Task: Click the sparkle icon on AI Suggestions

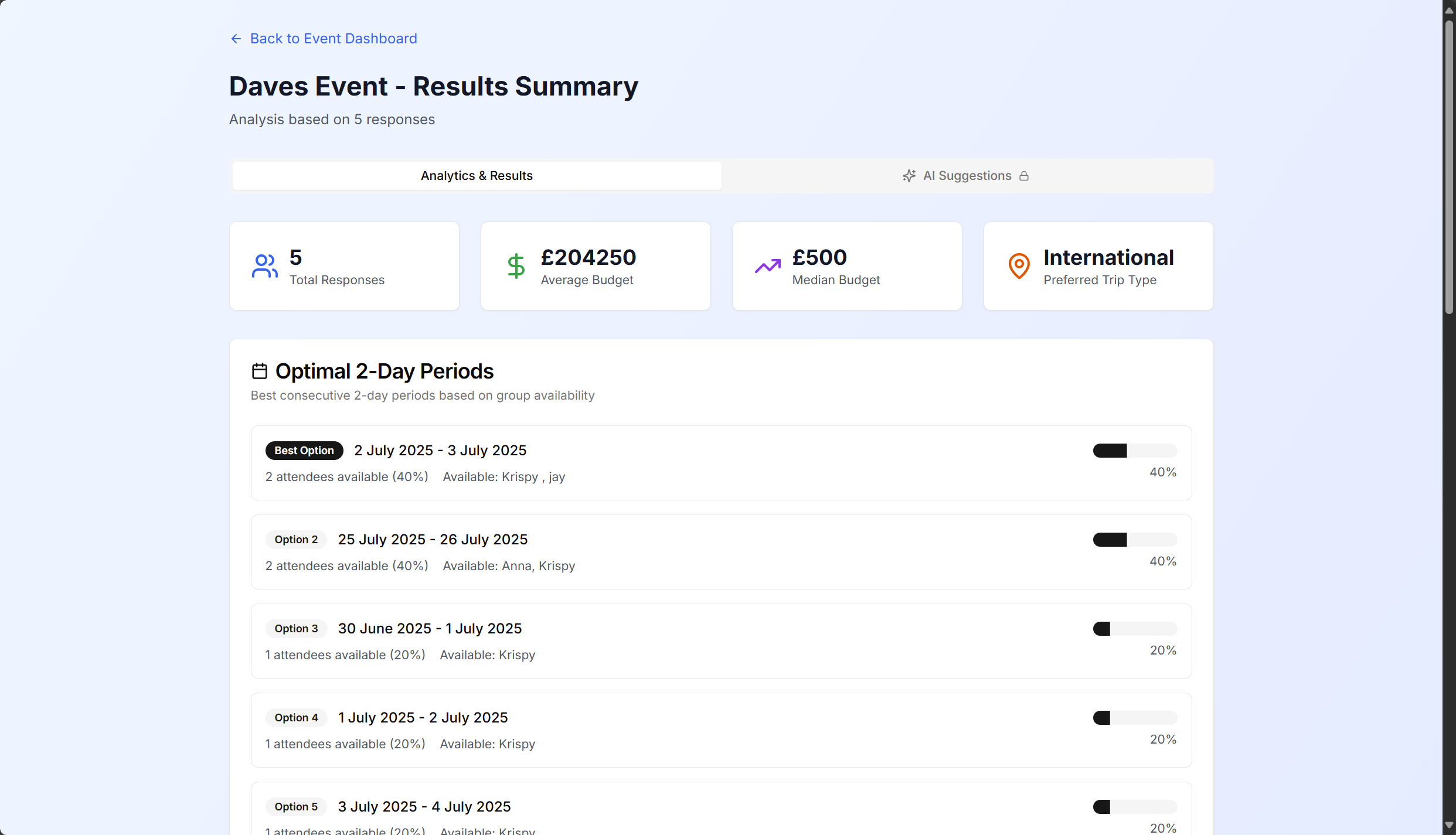Action: pyautogui.click(x=909, y=176)
